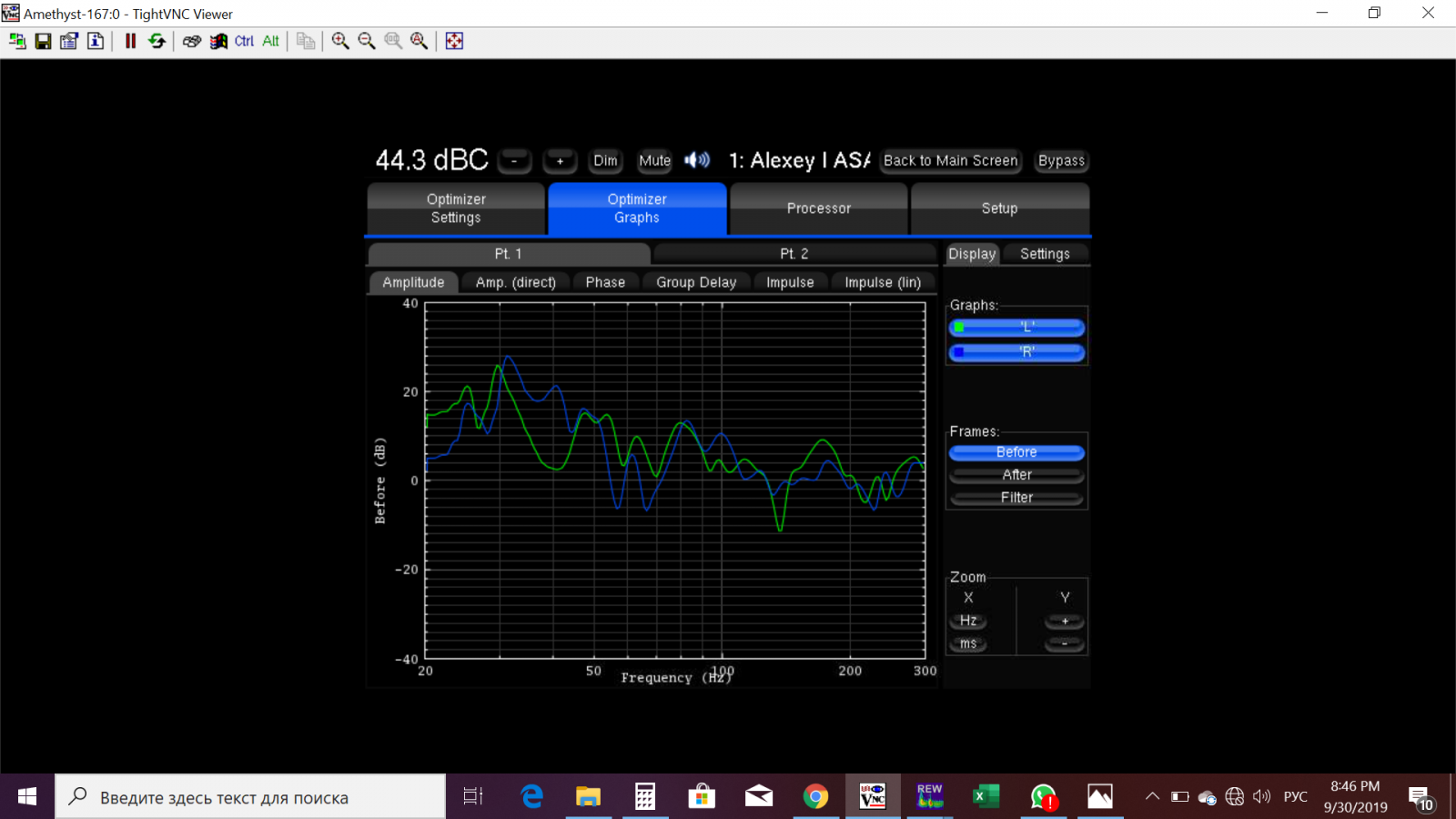Raise volume with plus button
The height and width of the screenshot is (819, 1456).
560,161
